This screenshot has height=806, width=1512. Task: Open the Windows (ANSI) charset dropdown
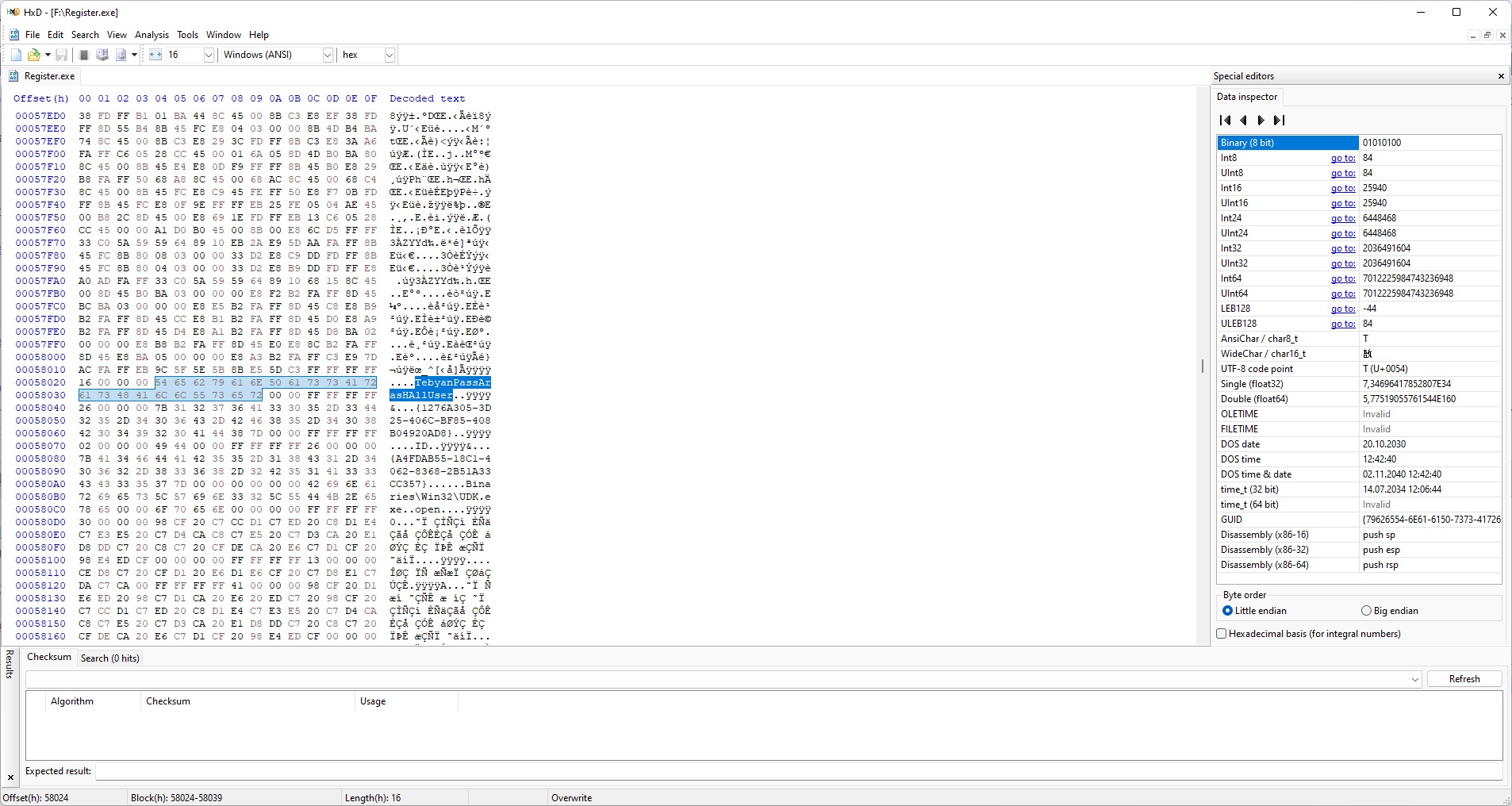tap(328, 55)
